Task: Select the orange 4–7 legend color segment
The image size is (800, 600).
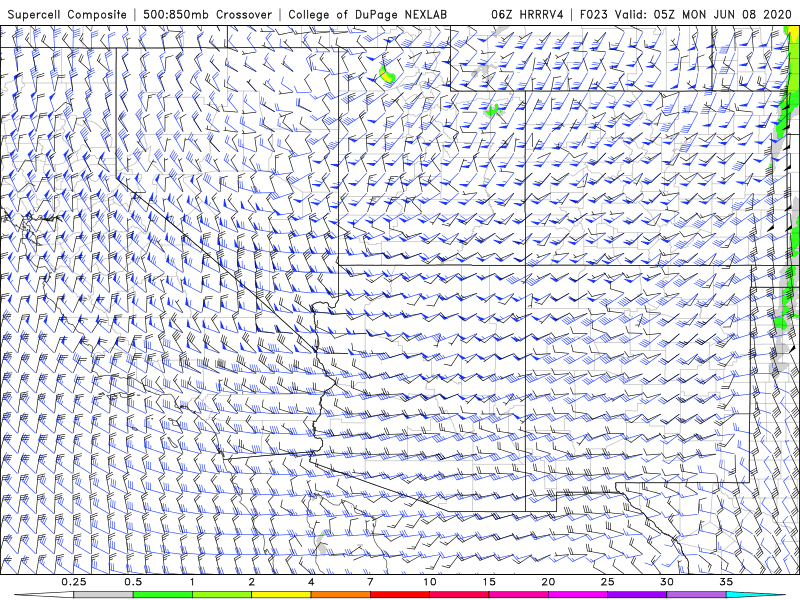Action: click(x=340, y=595)
